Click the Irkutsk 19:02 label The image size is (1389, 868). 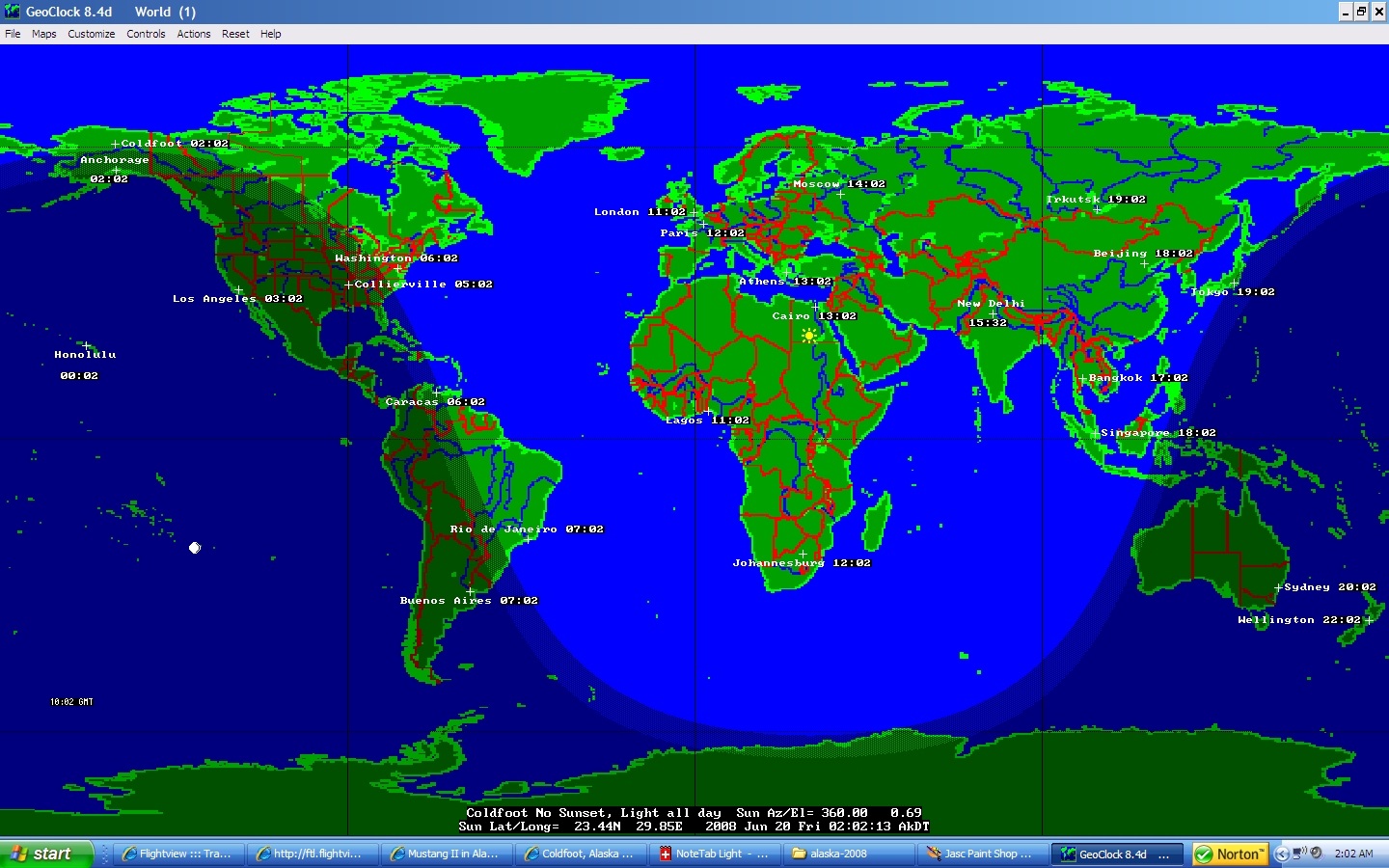(1096, 200)
